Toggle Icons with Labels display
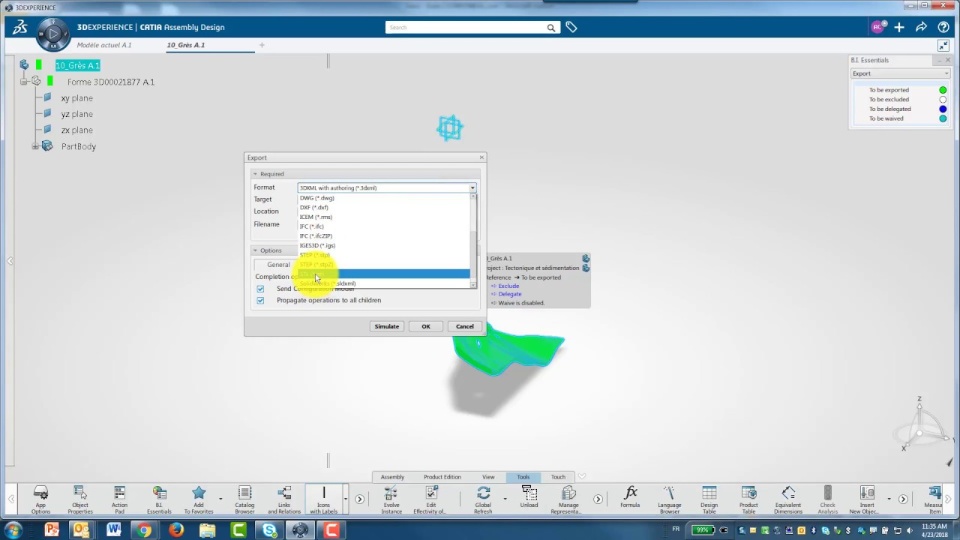This screenshot has width=960, height=540. click(x=323, y=499)
